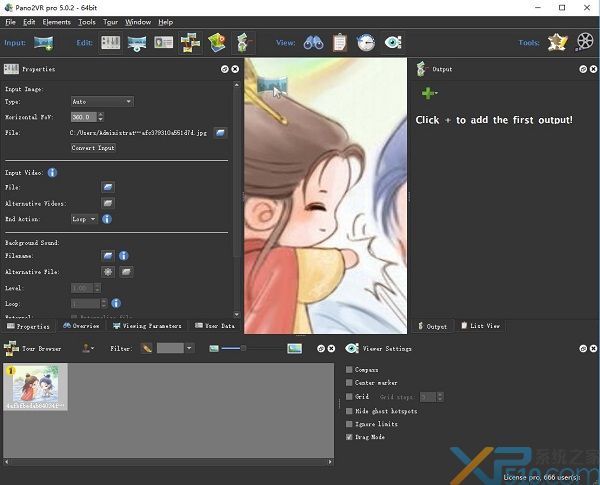This screenshot has width=600, height=485.
Task: Open the Properties editor toolbar icon
Action: (x=111, y=42)
